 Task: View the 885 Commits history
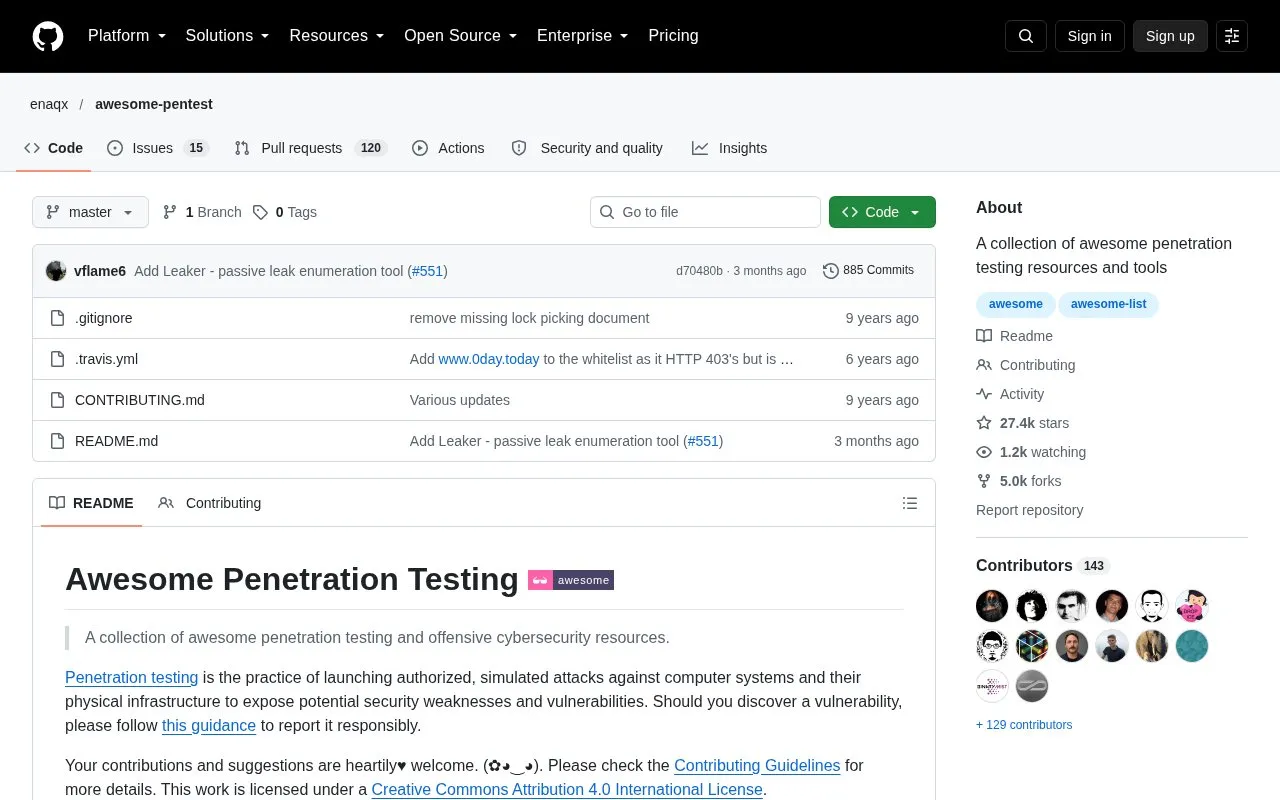click(869, 271)
